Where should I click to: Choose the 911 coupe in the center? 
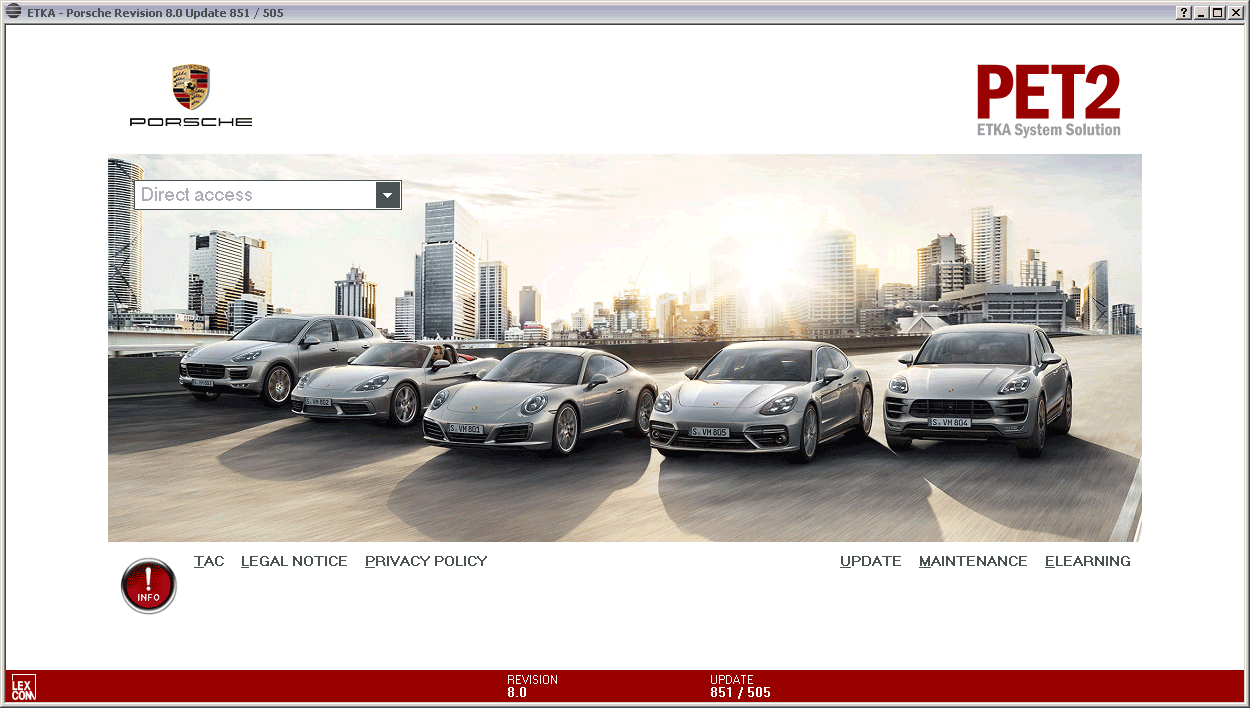point(540,400)
